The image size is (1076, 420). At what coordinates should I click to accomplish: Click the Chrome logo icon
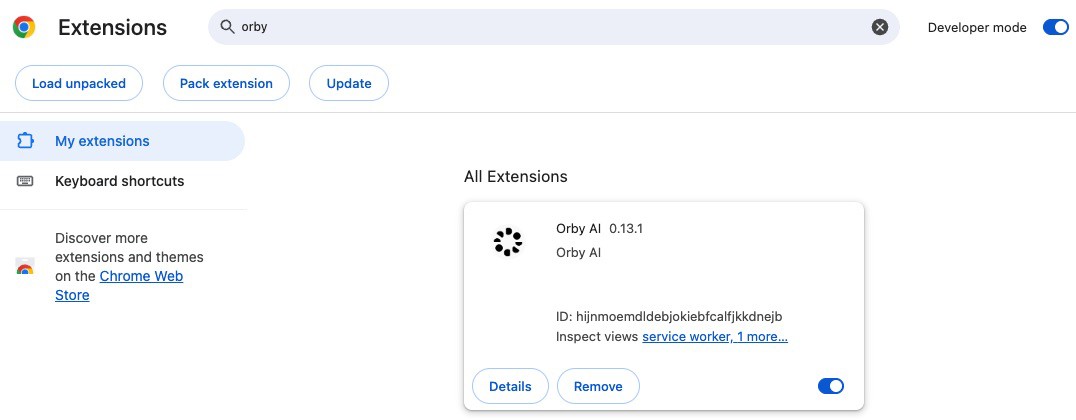tap(24, 27)
